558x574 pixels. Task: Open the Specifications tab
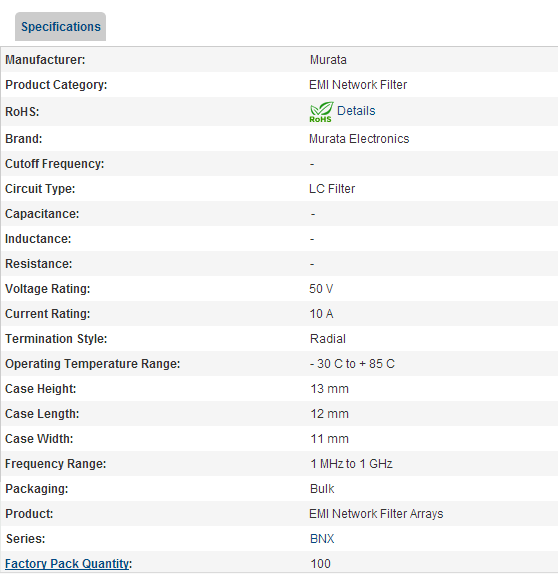point(60,27)
